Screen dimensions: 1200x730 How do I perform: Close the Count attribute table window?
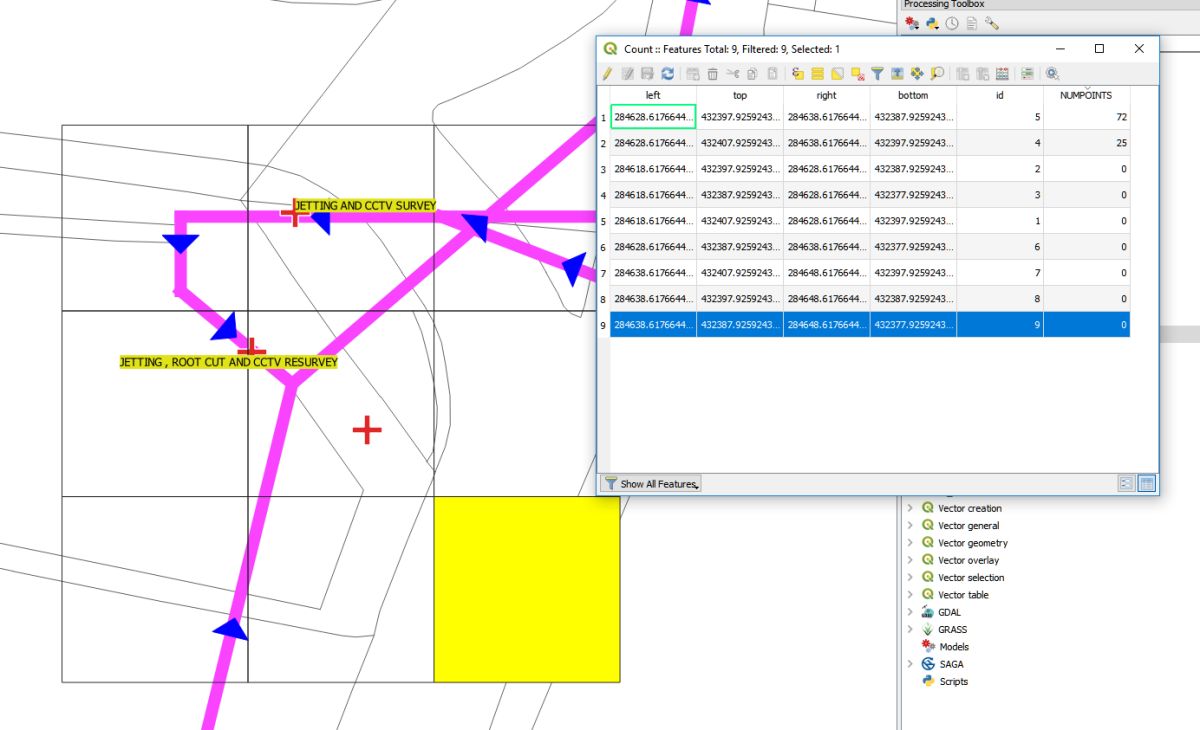pyautogui.click(x=1139, y=48)
